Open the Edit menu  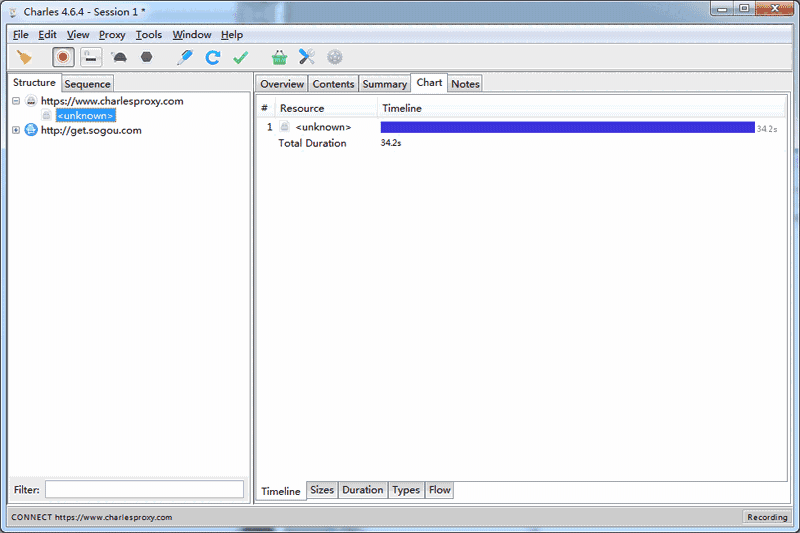[47, 35]
